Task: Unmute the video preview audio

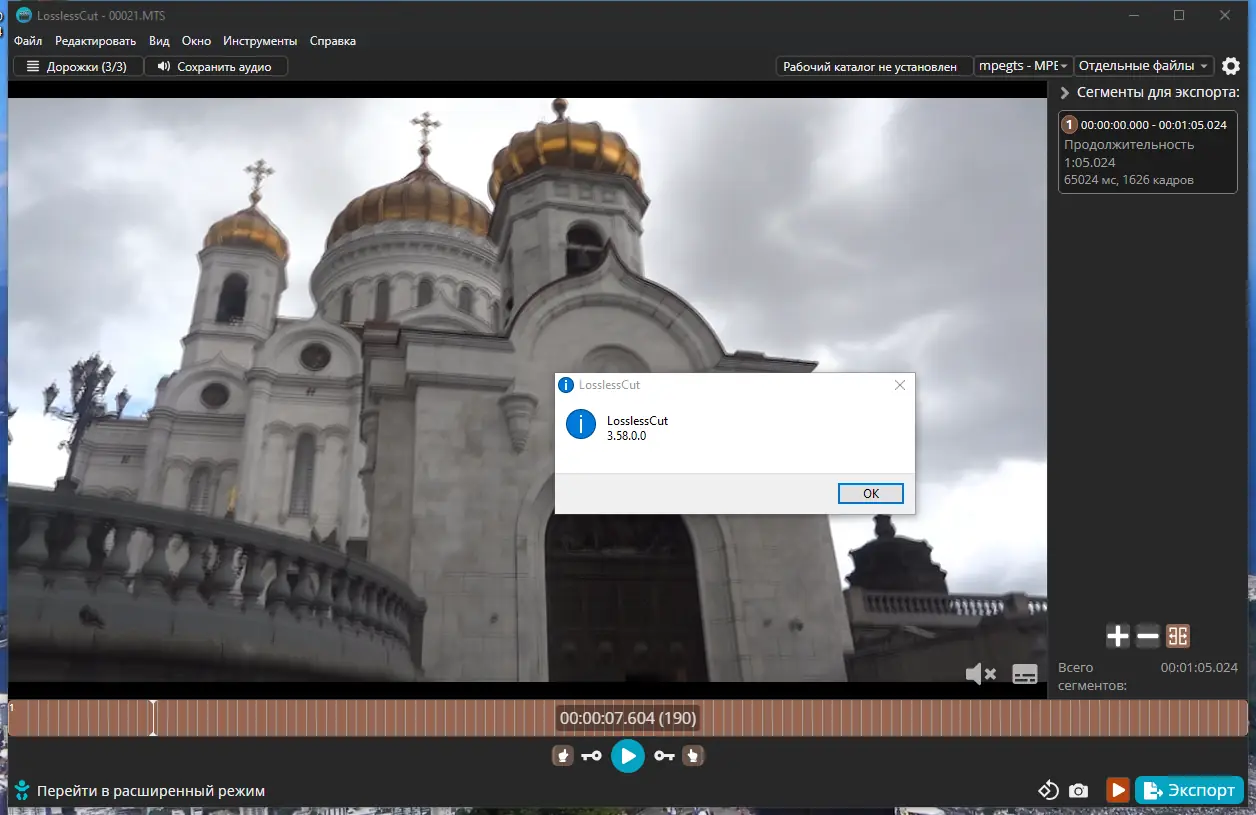Action: point(980,674)
